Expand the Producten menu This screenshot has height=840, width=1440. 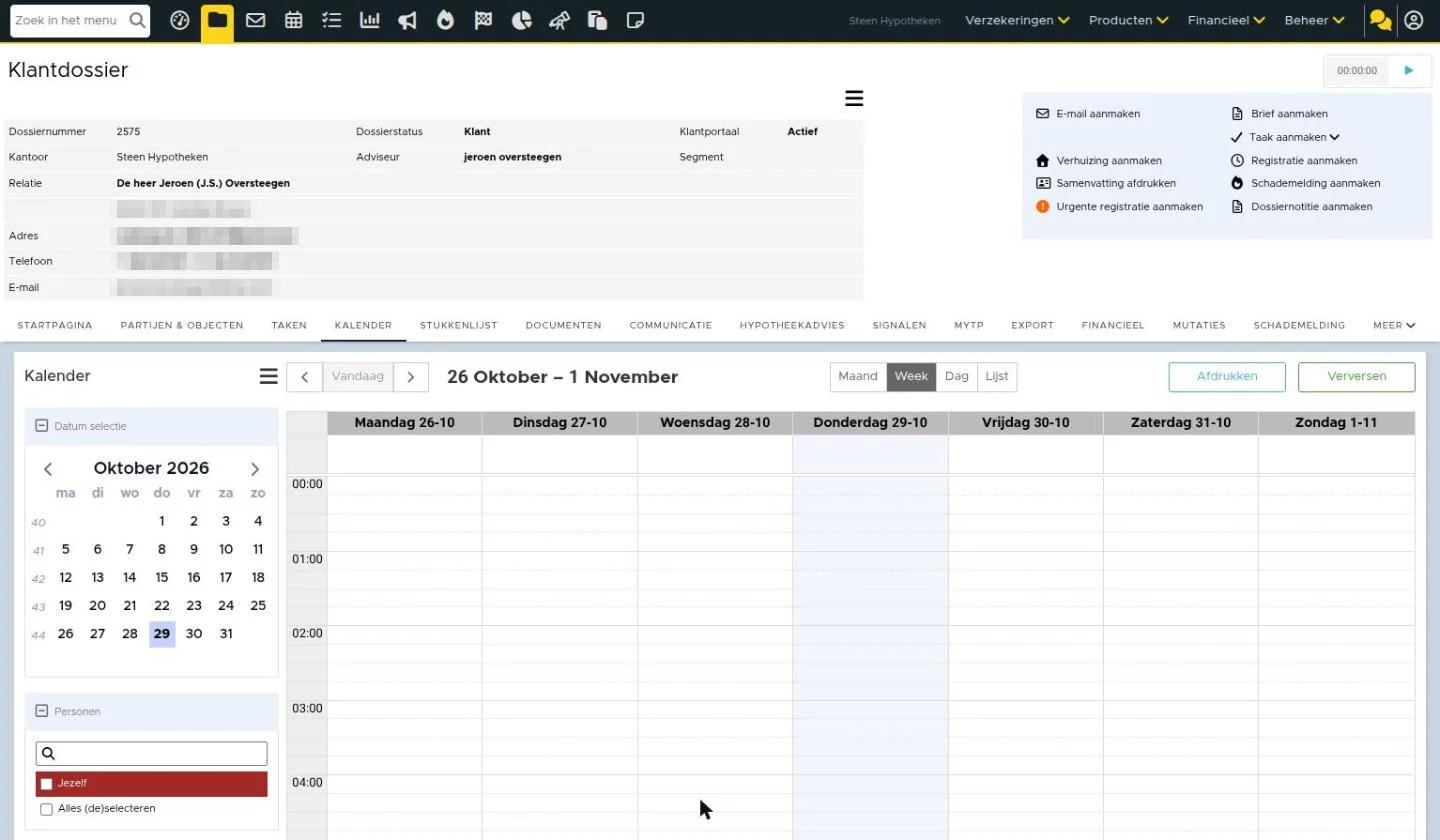point(1129,20)
